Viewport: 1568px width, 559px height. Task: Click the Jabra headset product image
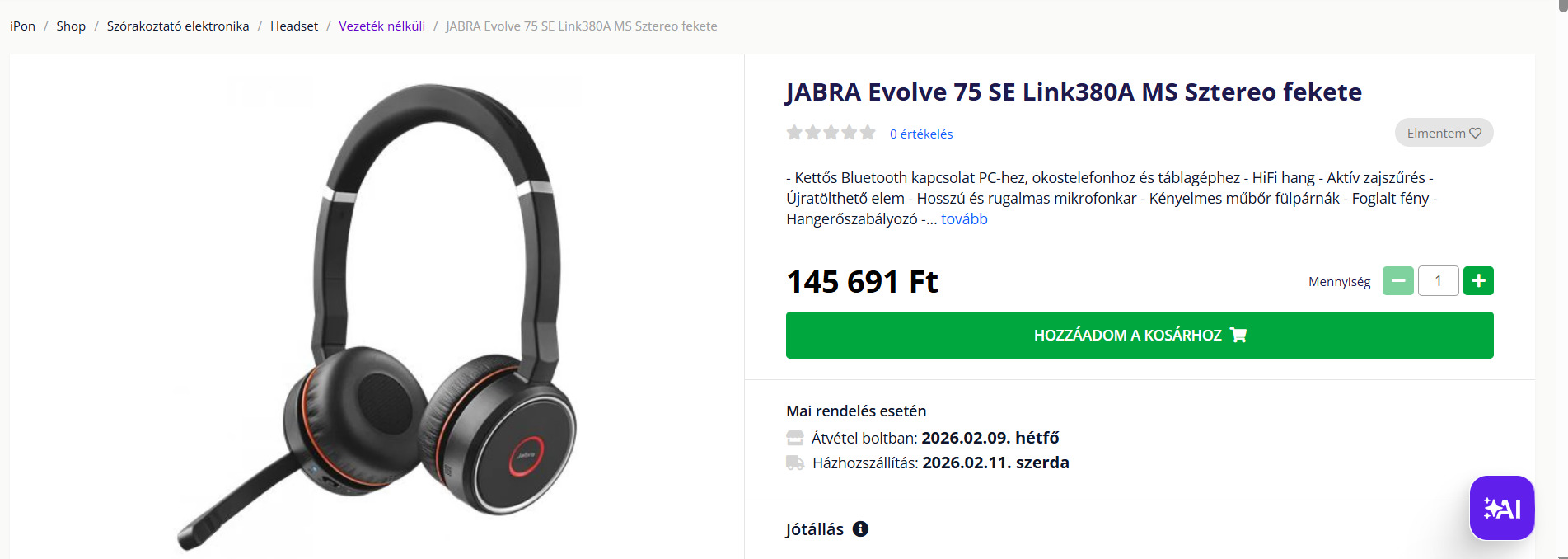point(377,317)
